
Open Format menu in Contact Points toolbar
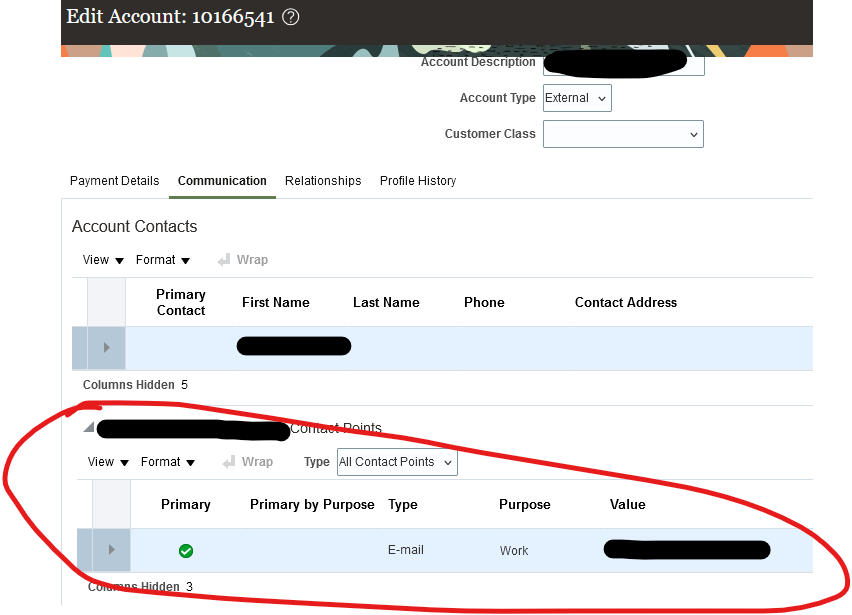[167, 462]
